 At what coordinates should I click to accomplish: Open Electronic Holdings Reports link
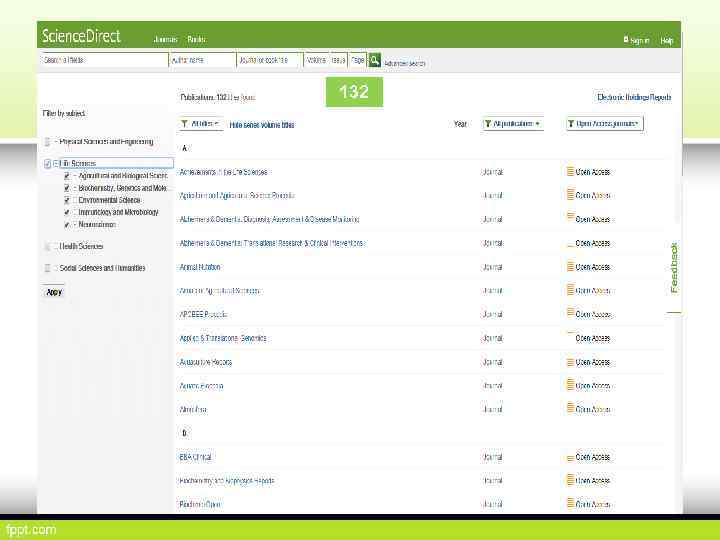click(x=634, y=97)
